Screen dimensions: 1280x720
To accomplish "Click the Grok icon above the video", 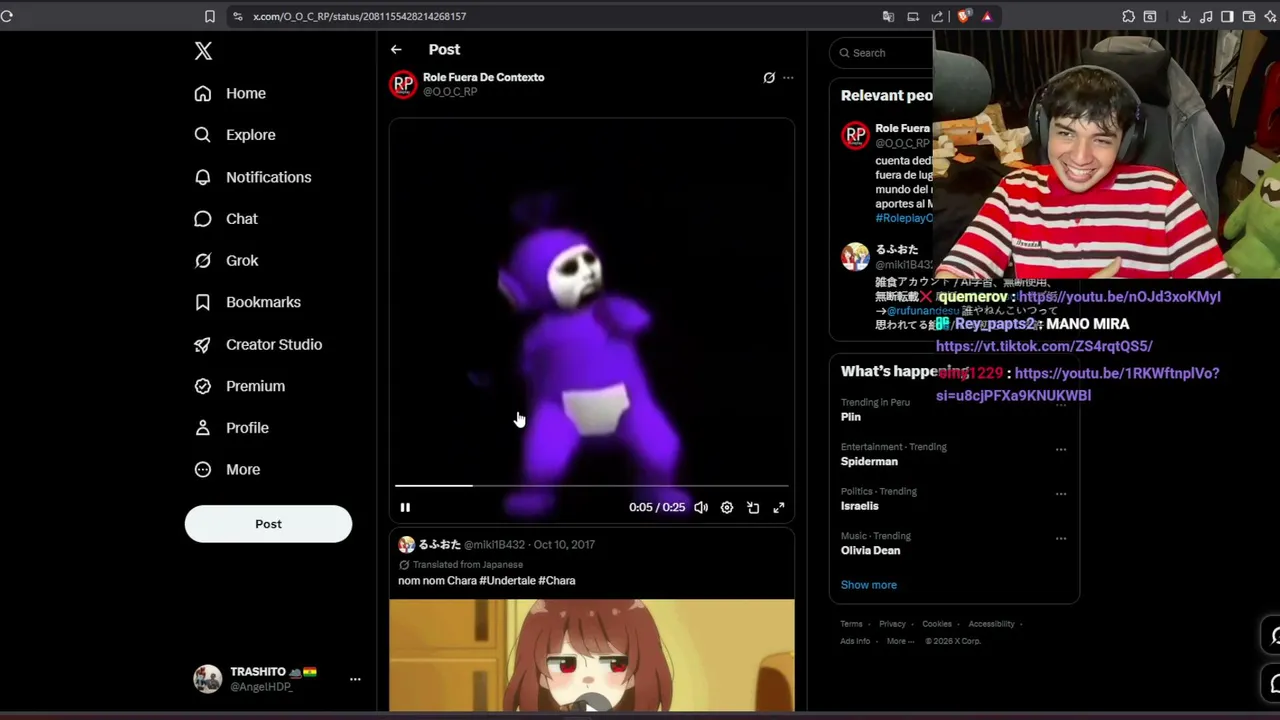I will 769,77.
